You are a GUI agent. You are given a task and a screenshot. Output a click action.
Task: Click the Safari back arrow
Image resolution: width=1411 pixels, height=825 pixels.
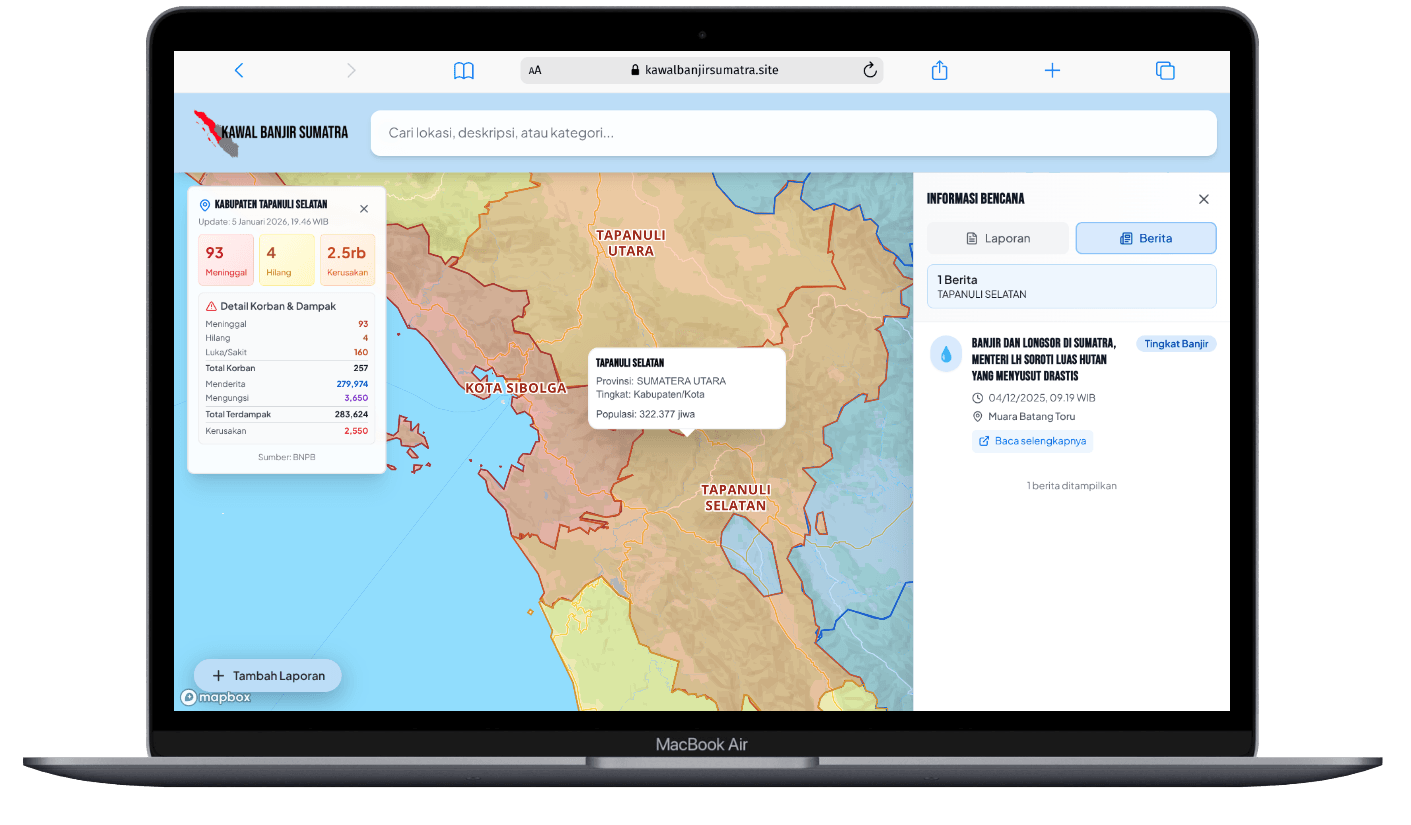click(239, 70)
